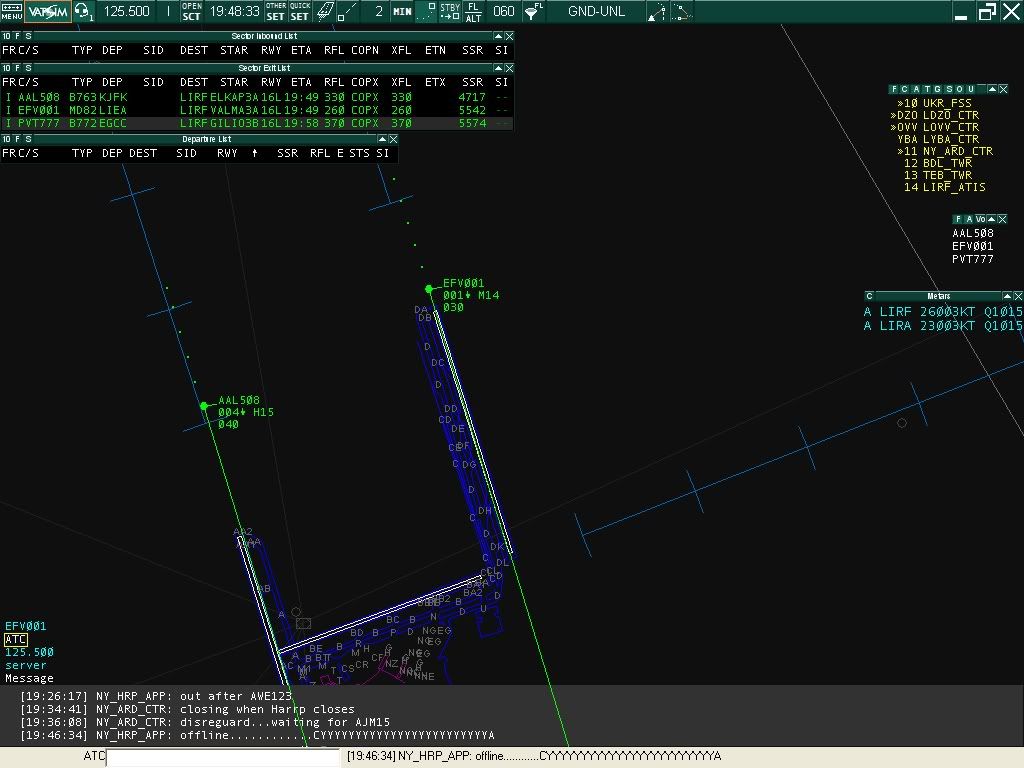Image resolution: width=1024 pixels, height=768 pixels.
Task: Toggle the G filter in controller list
Action: pyautogui.click(x=938, y=89)
